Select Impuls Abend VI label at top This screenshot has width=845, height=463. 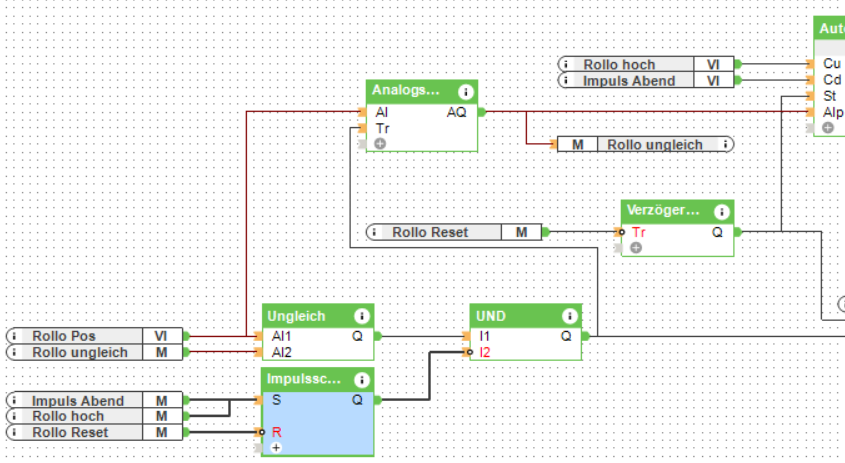(x=629, y=81)
